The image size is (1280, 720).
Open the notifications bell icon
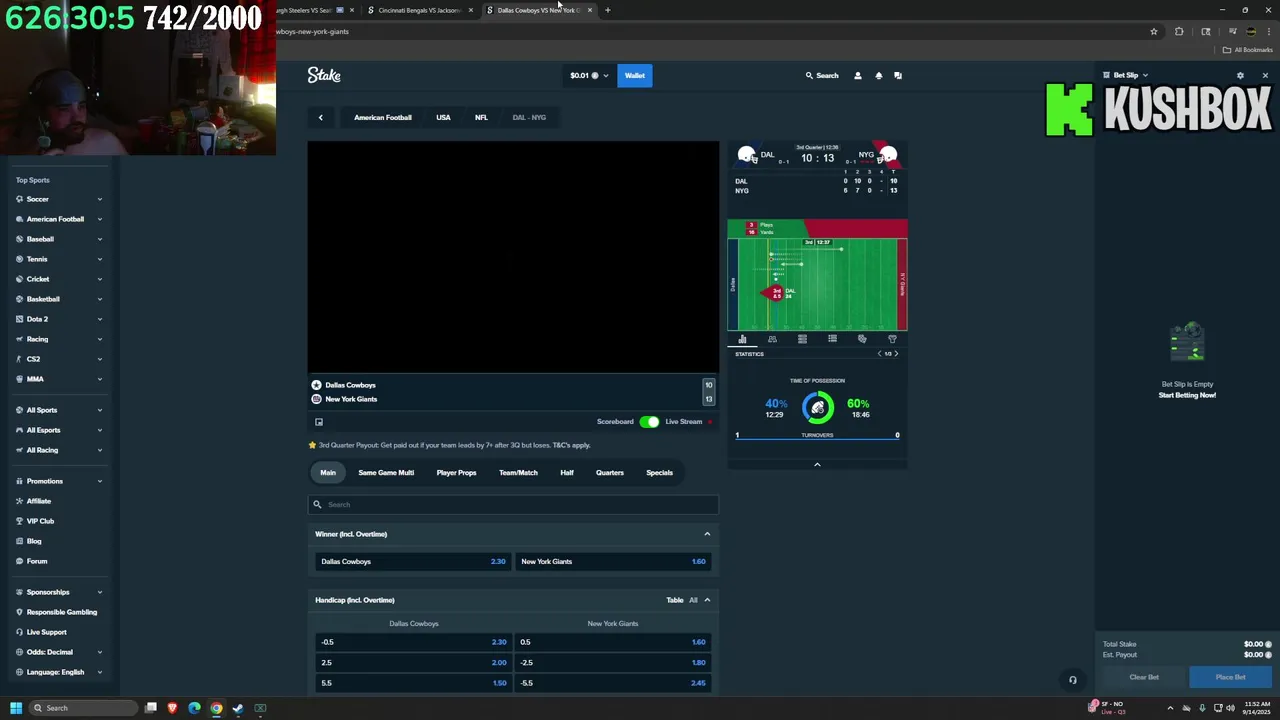point(878,75)
